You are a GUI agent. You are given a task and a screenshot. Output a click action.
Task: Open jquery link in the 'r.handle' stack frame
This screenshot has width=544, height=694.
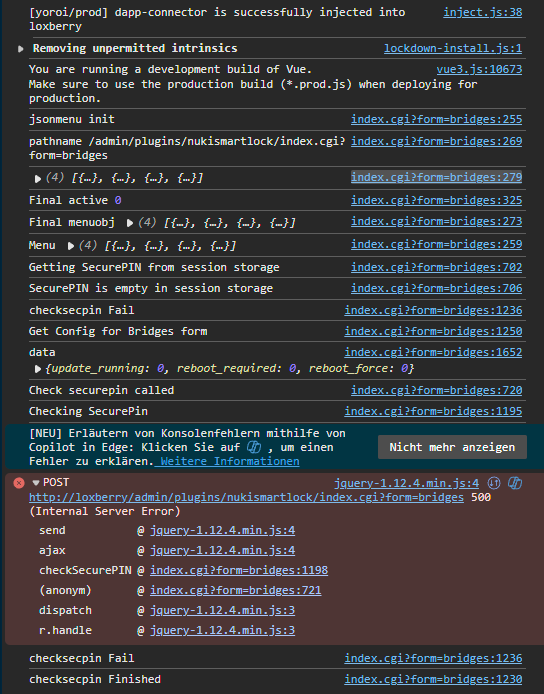click(x=222, y=630)
